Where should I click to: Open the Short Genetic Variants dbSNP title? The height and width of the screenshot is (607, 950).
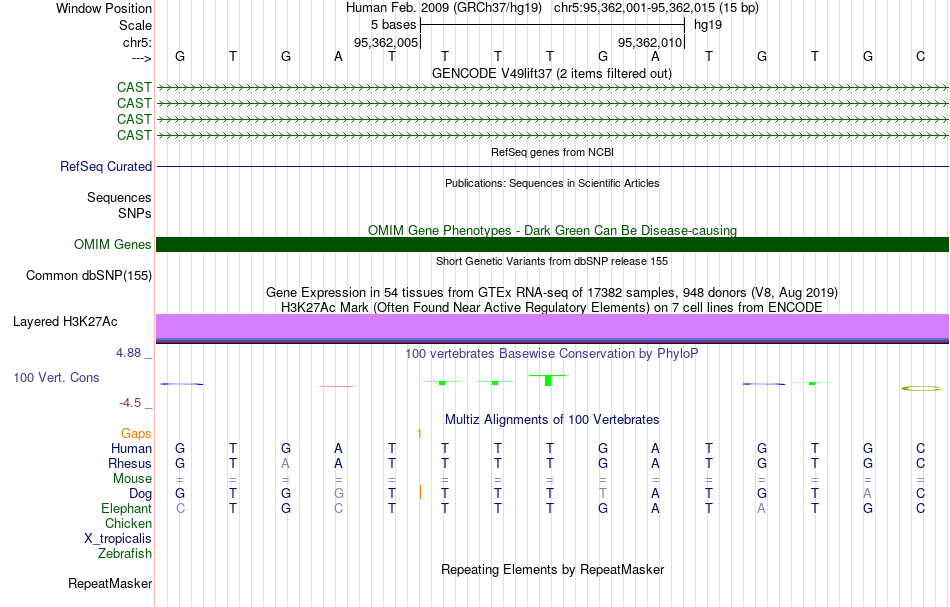coord(552,261)
